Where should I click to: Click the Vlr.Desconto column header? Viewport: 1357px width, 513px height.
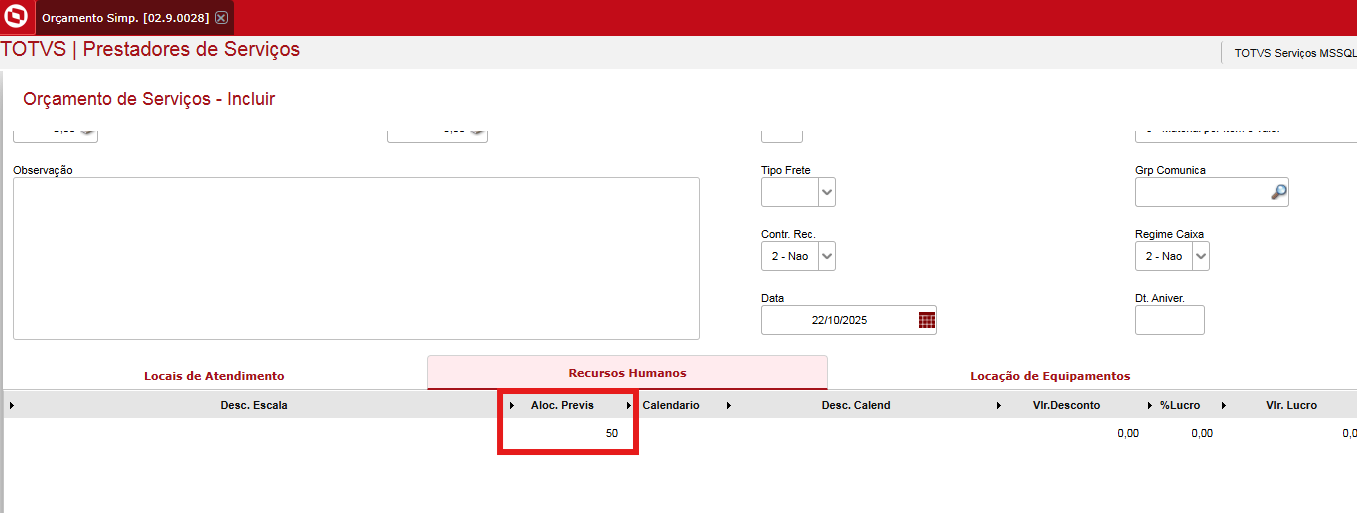[1066, 405]
